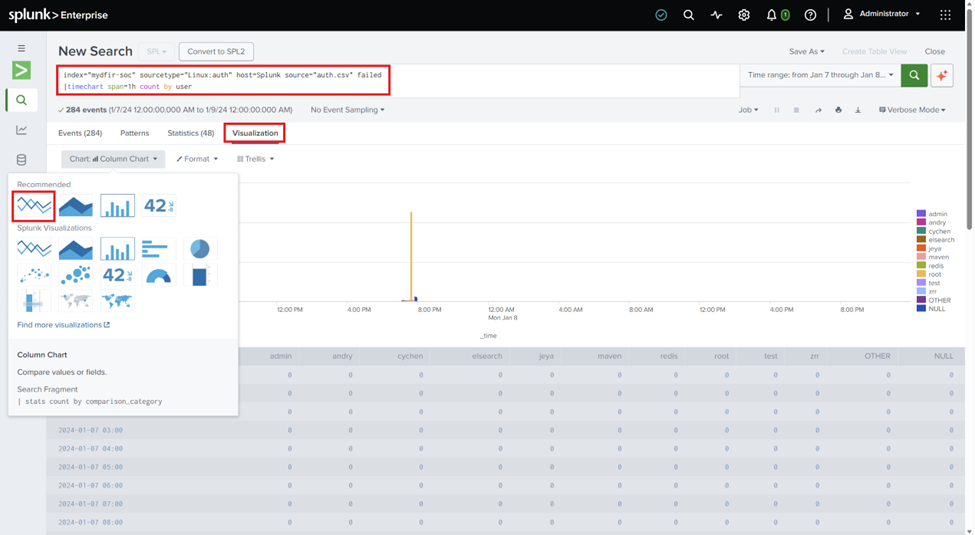This screenshot has height=535, width=975.
Task: Choose Line Chart in Splunk Visualizations list
Action: pos(34,249)
